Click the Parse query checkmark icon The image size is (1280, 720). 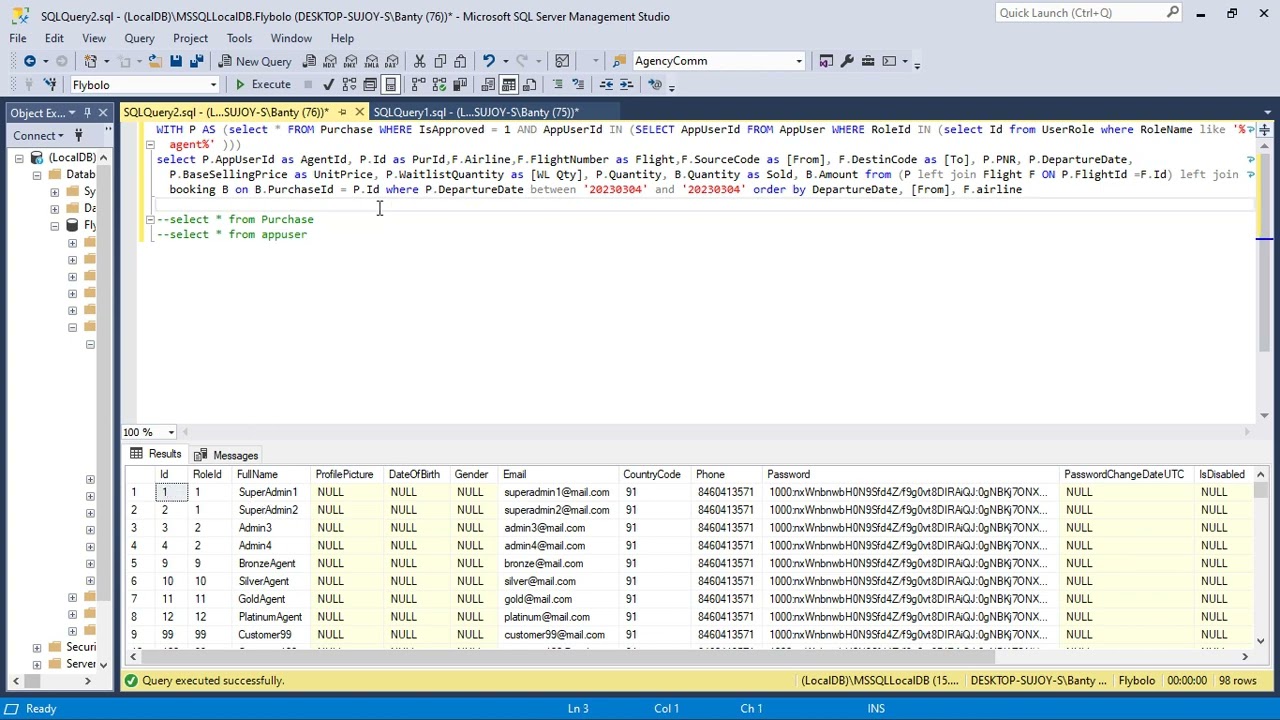pos(328,85)
